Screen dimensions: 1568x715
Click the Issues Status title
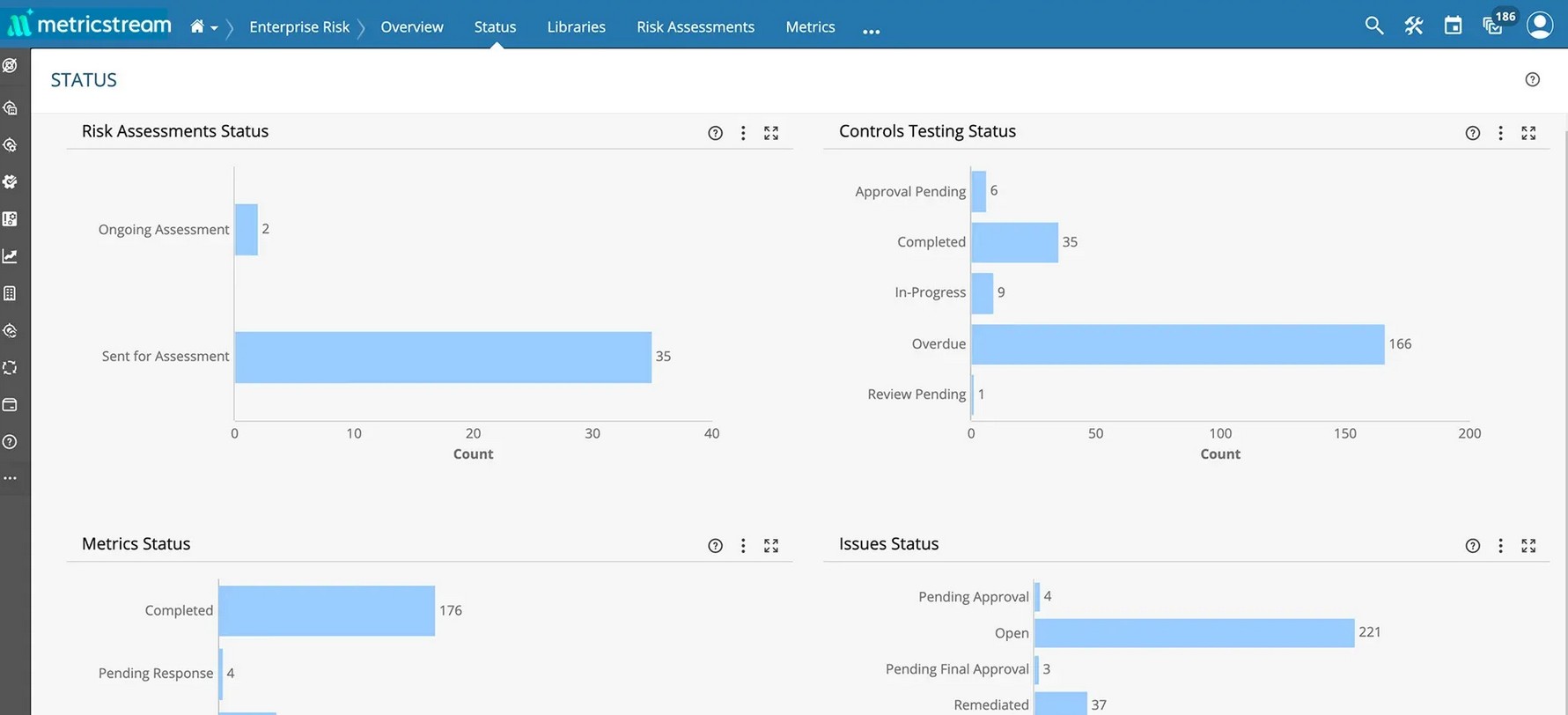tap(888, 544)
